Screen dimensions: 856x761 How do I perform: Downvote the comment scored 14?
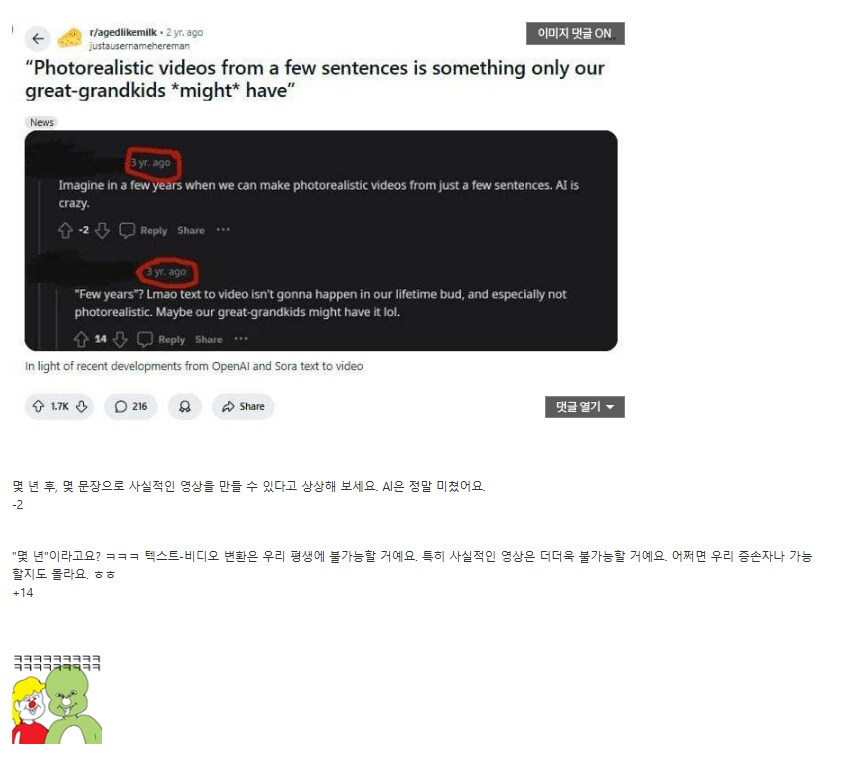(120, 340)
